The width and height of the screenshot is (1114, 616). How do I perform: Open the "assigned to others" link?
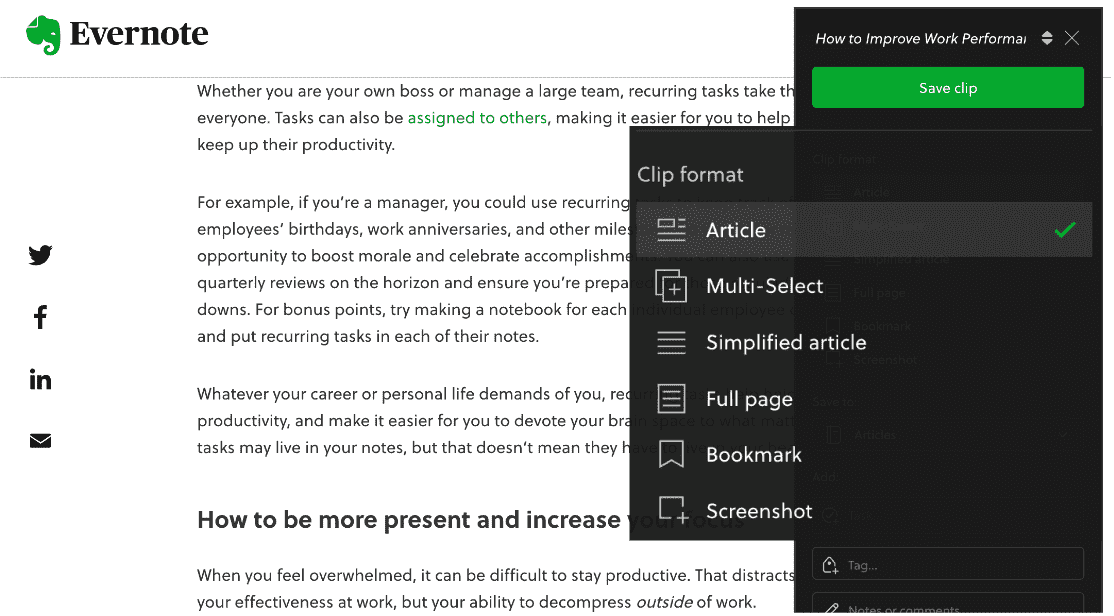tap(477, 118)
